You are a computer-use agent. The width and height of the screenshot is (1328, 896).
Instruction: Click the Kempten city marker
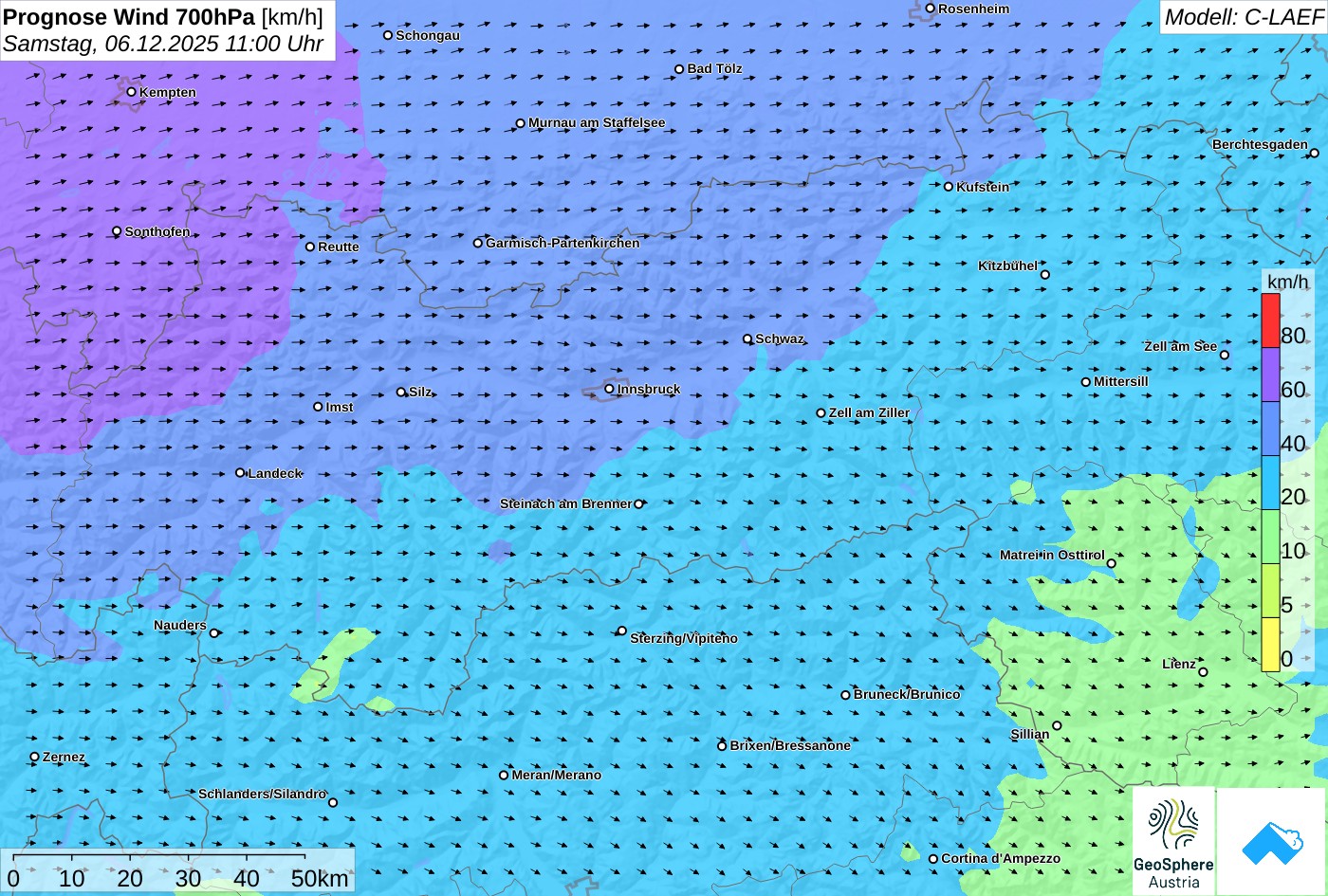click(x=132, y=92)
